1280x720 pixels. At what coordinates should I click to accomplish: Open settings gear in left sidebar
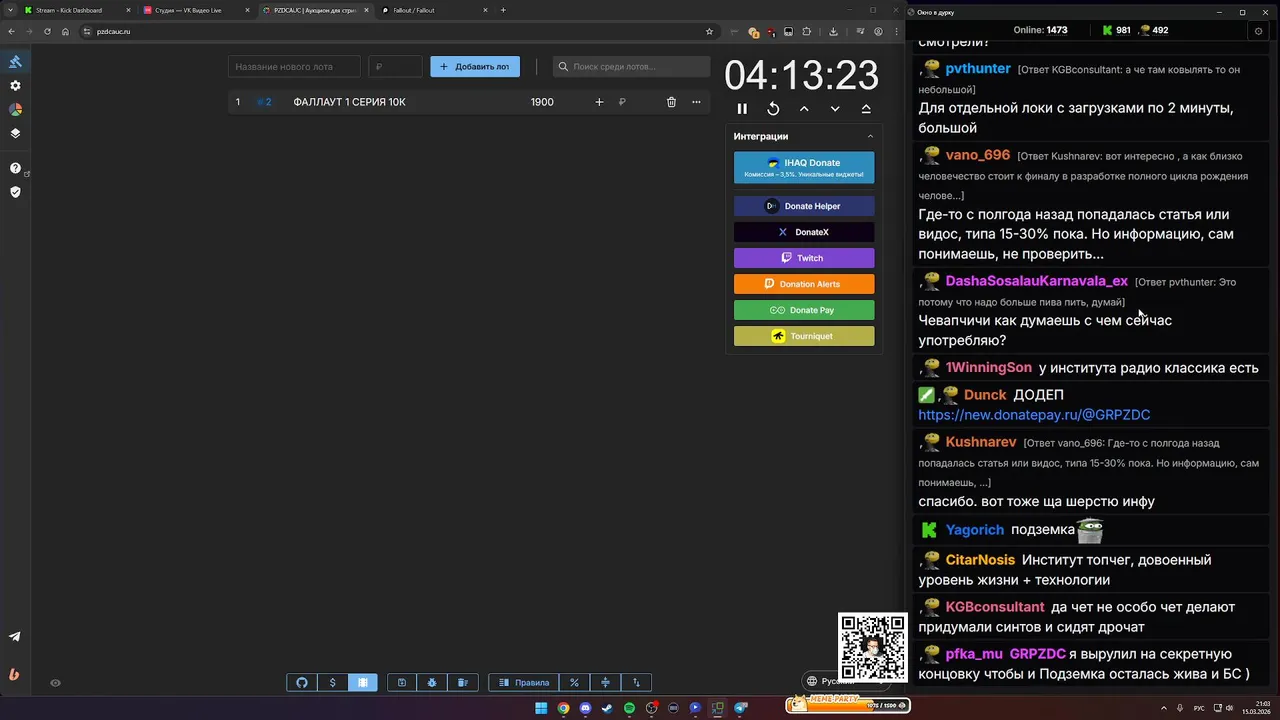(15, 86)
